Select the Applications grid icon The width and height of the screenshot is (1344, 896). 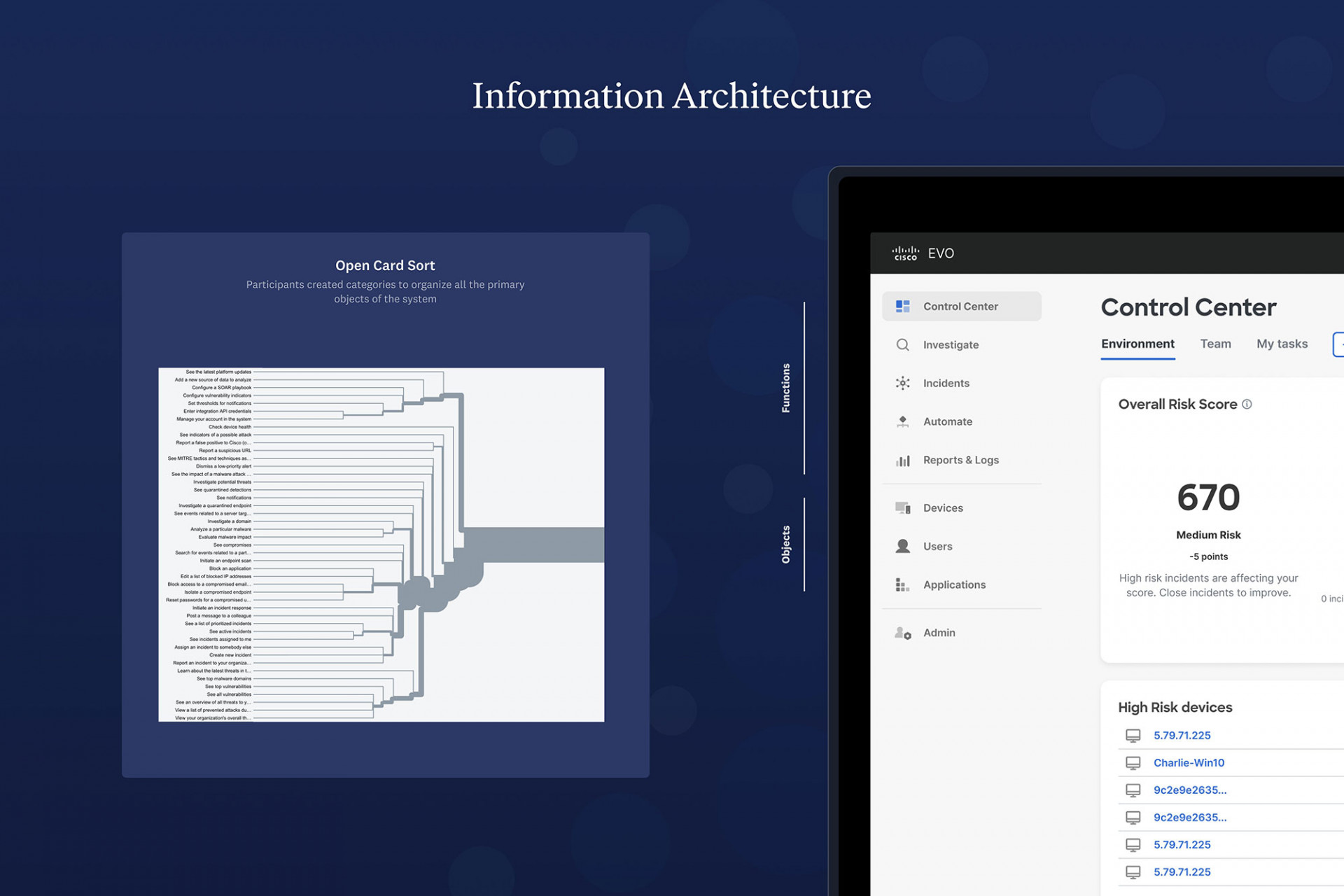(x=903, y=584)
